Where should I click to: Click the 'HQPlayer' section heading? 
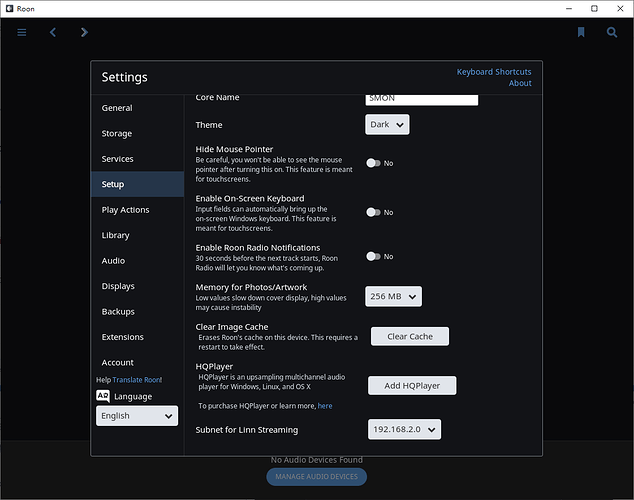pyautogui.click(x=214, y=367)
